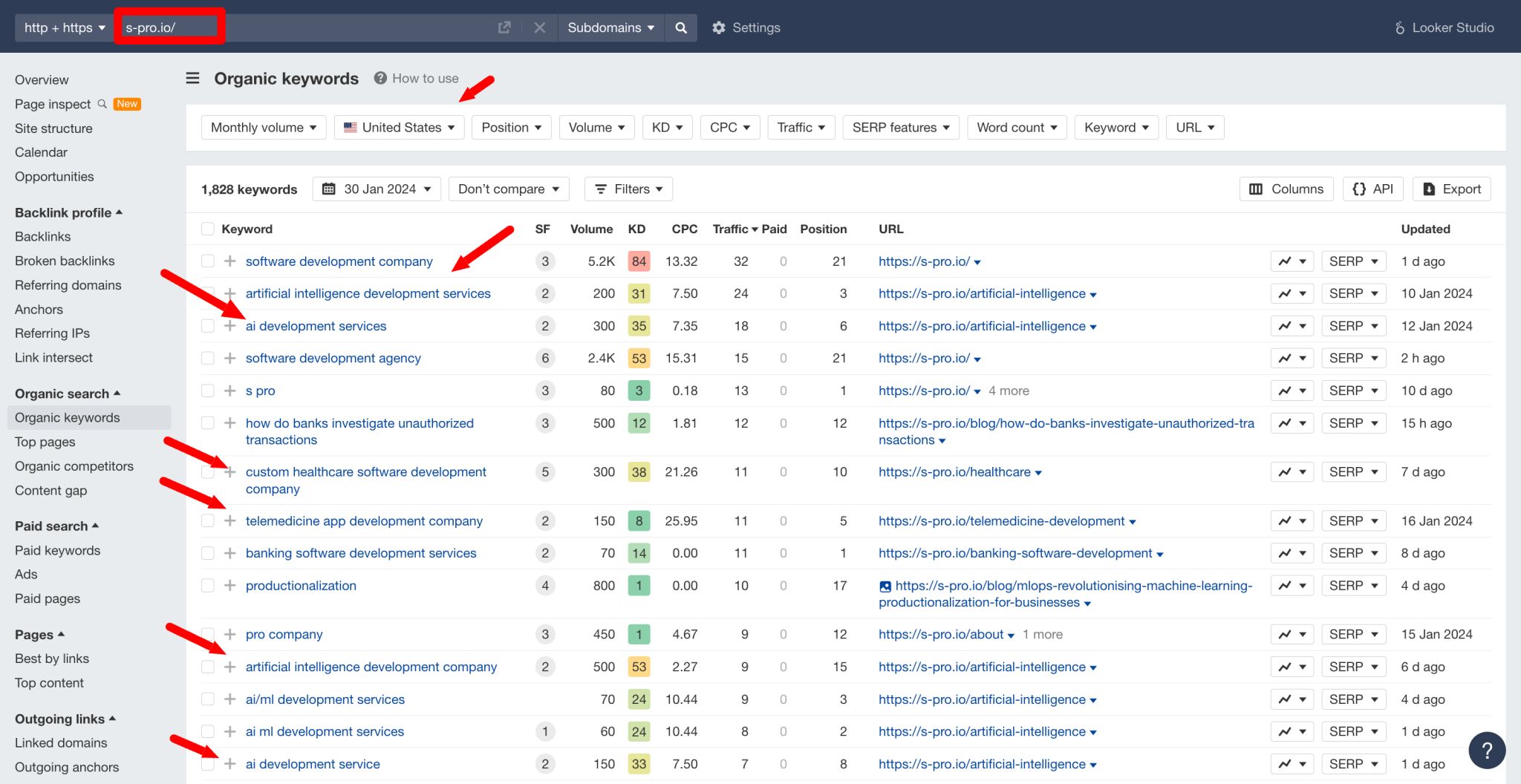Screen dimensions: 1521x784
Task: Check 'ai ml development services' row checkbox
Action: (208, 731)
